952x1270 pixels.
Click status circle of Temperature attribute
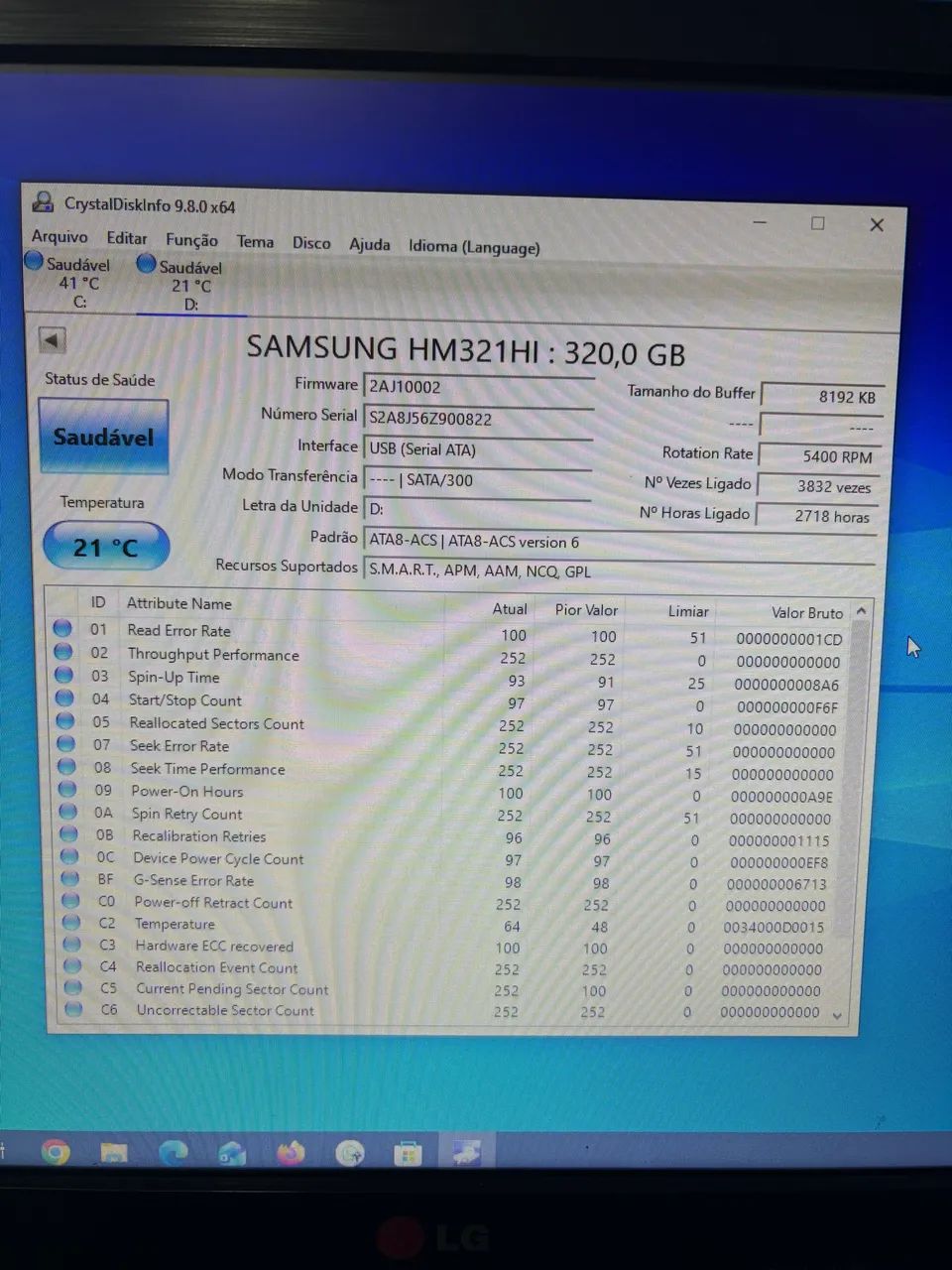[71, 922]
